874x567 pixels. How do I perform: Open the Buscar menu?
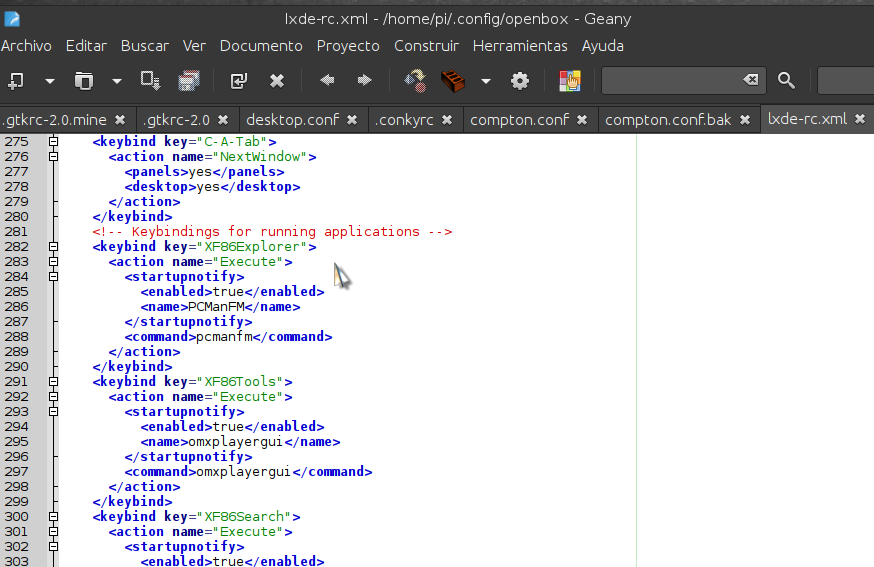coord(144,46)
